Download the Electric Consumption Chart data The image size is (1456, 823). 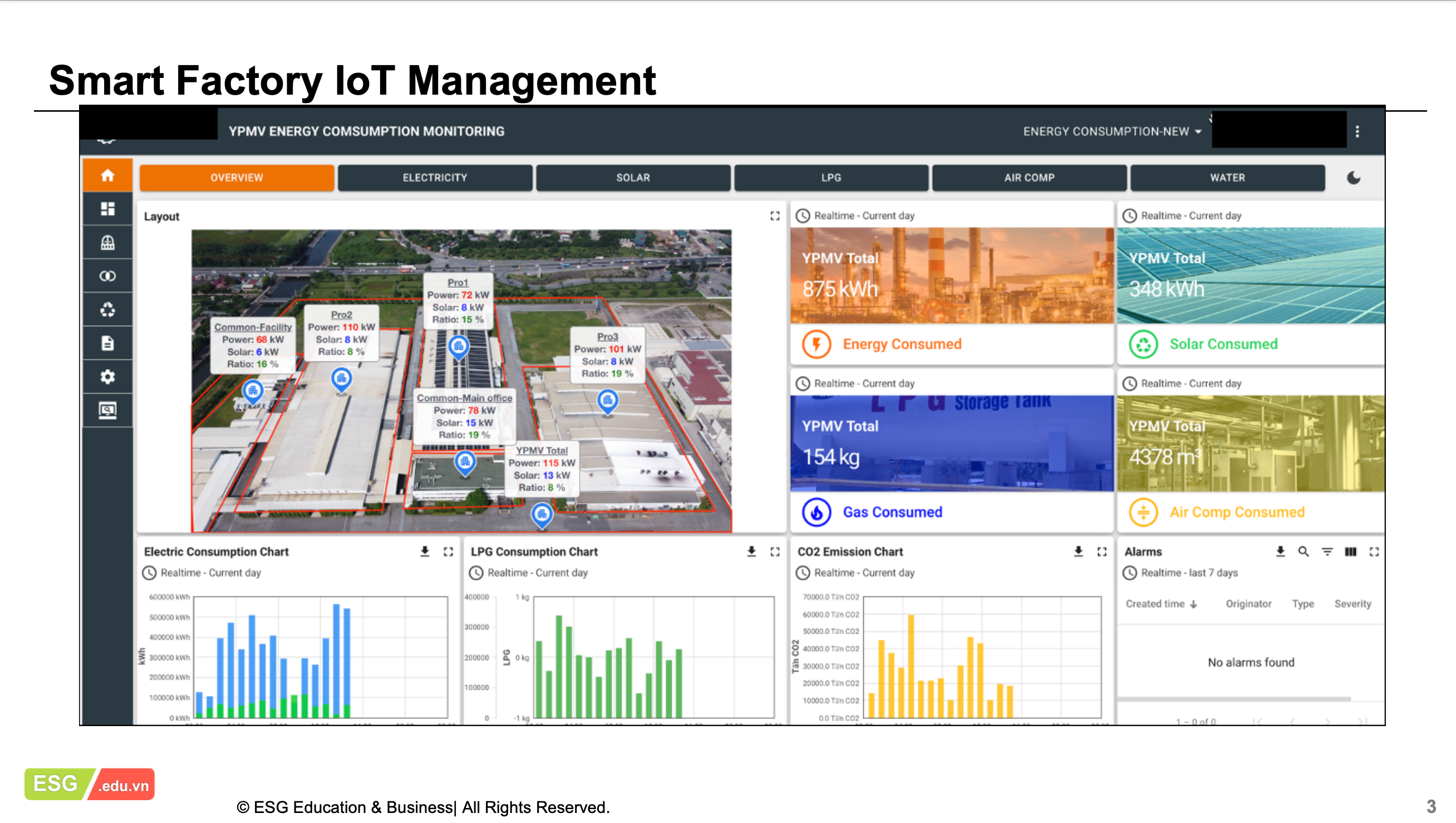[x=425, y=551]
